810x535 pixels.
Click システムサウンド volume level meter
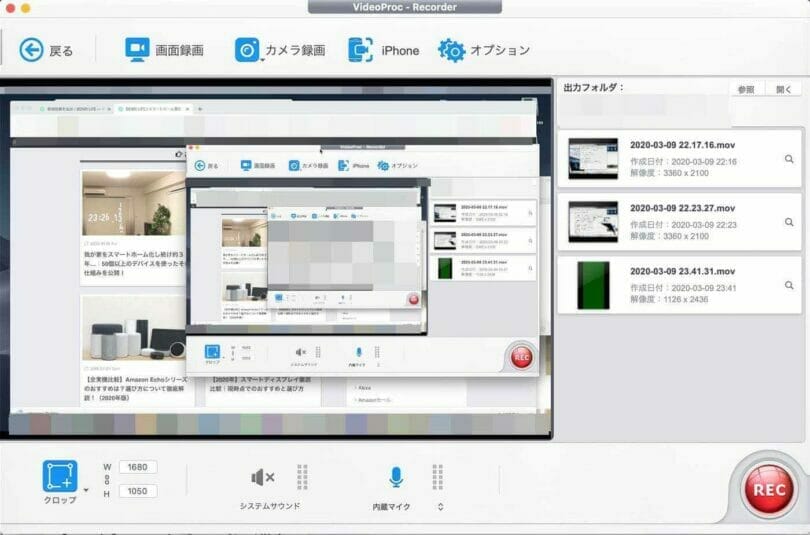(x=303, y=477)
